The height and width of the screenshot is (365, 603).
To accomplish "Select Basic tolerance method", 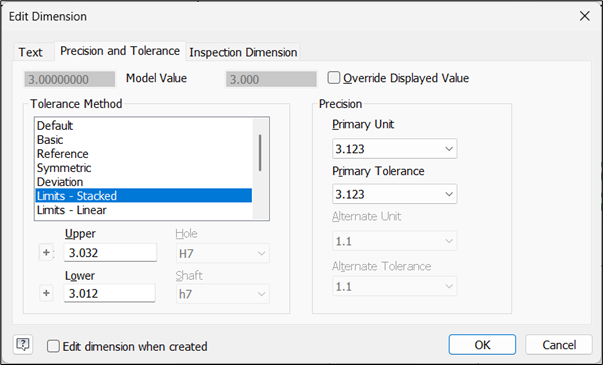I will coord(144,140).
